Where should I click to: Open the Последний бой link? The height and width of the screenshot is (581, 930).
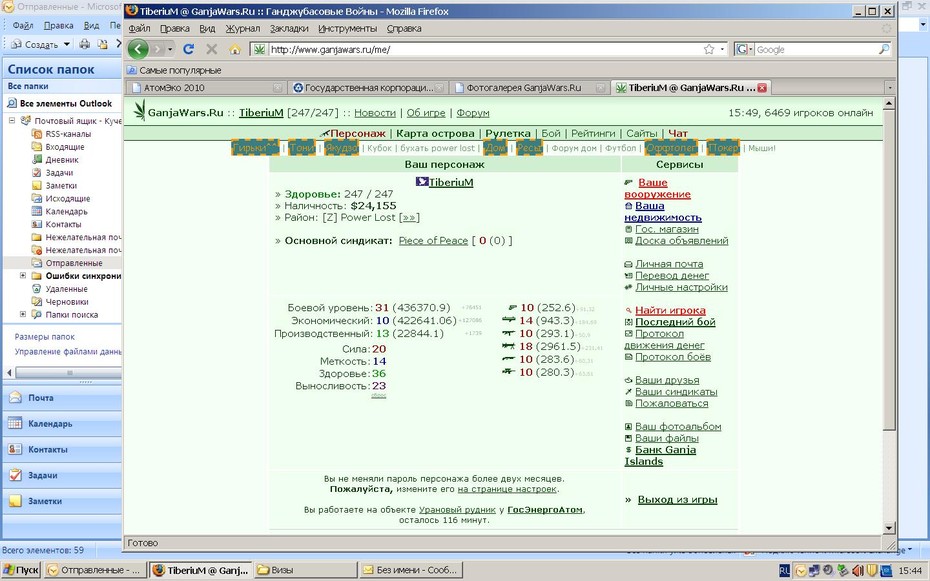tap(675, 322)
